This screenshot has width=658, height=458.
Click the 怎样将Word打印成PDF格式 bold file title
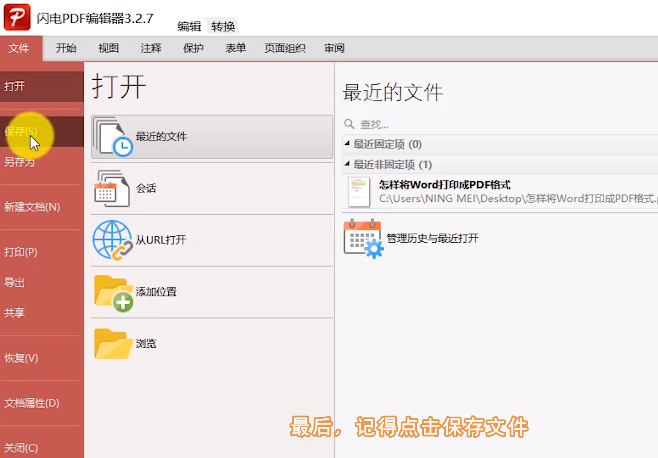tap(445, 185)
